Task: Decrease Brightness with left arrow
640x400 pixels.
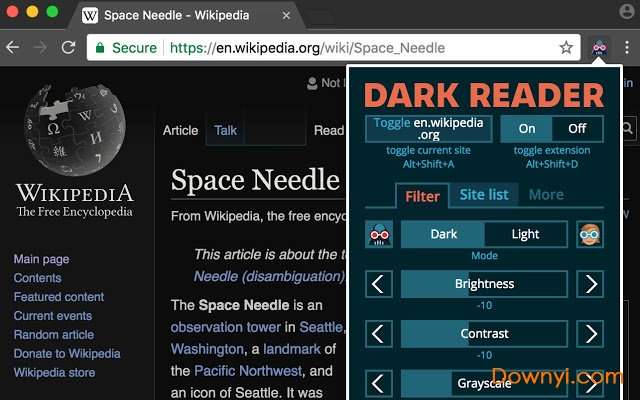Action: coord(379,284)
